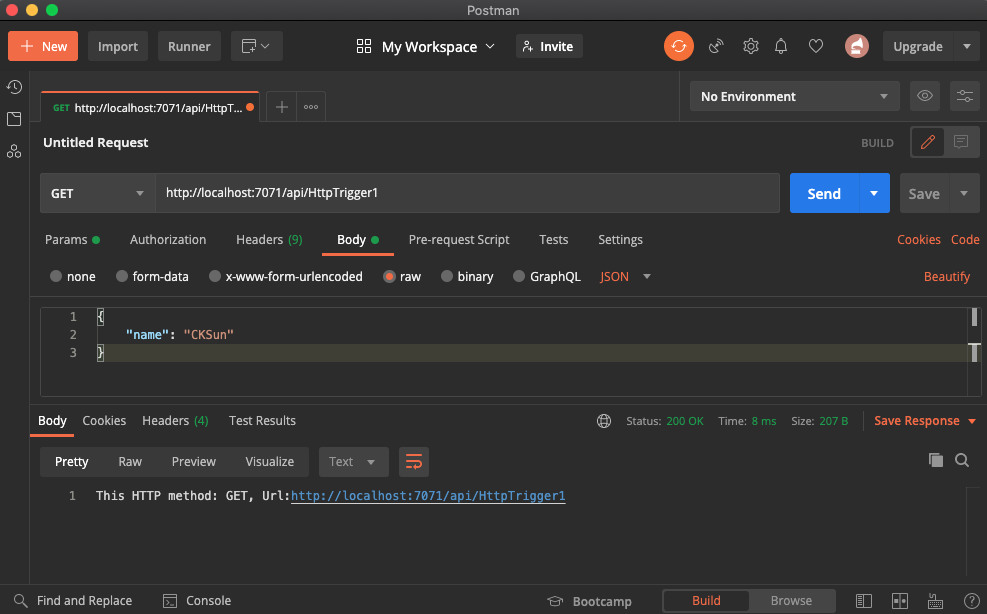The width and height of the screenshot is (987, 614).
Task: Open the help question mark icon
Action: click(x=971, y=601)
